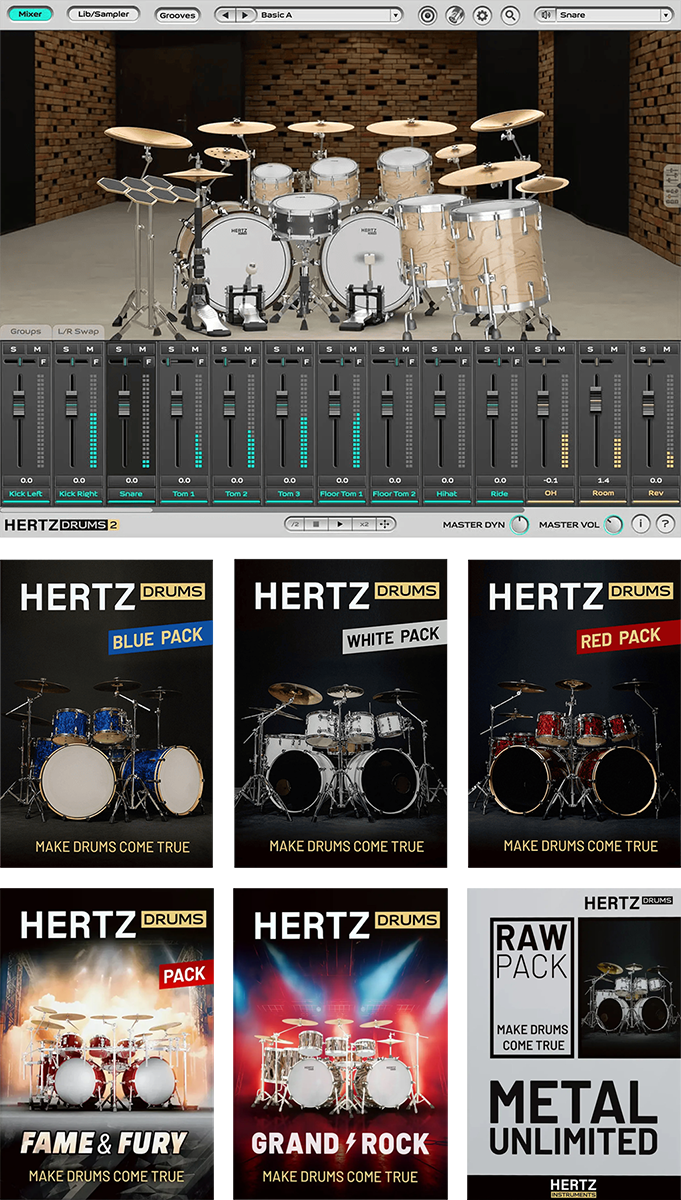Open the Snare instrument dropdown
This screenshot has height=1200, width=681.
pyautogui.click(x=604, y=15)
